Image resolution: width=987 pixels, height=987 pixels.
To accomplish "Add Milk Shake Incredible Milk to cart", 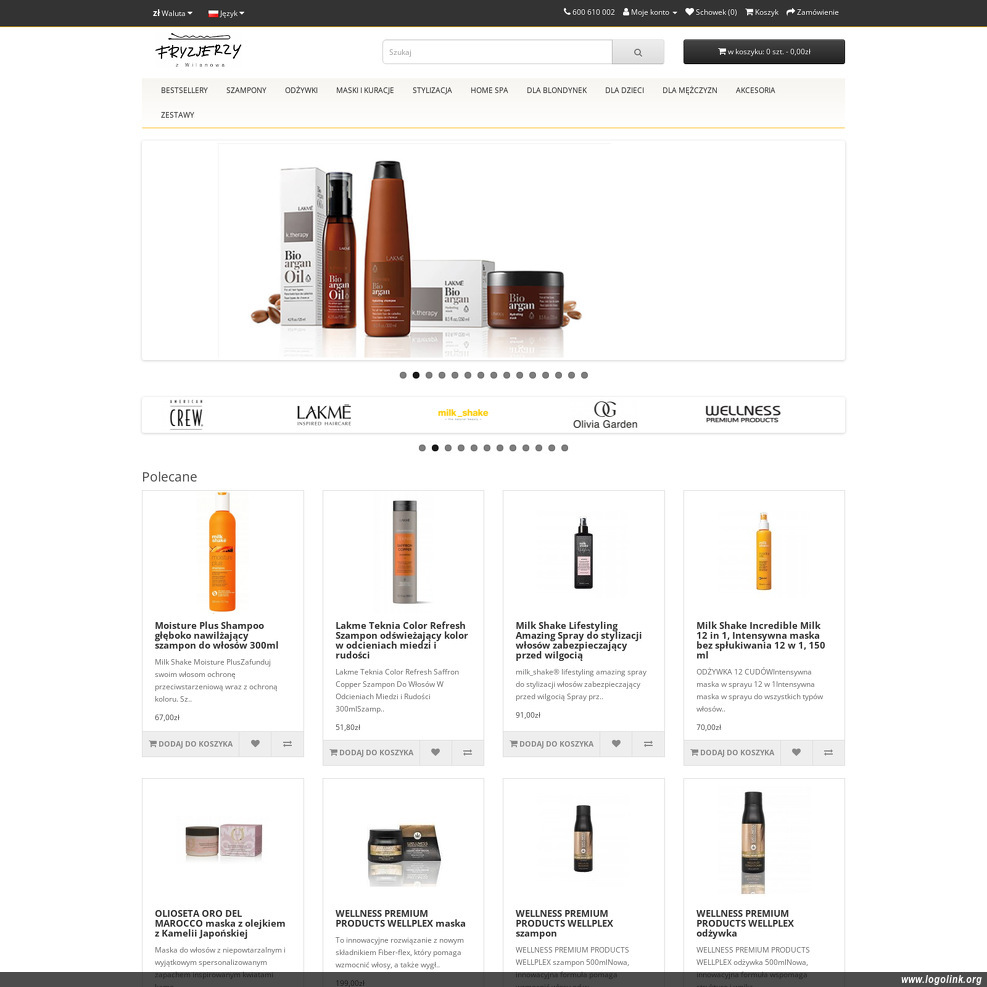I will point(732,752).
